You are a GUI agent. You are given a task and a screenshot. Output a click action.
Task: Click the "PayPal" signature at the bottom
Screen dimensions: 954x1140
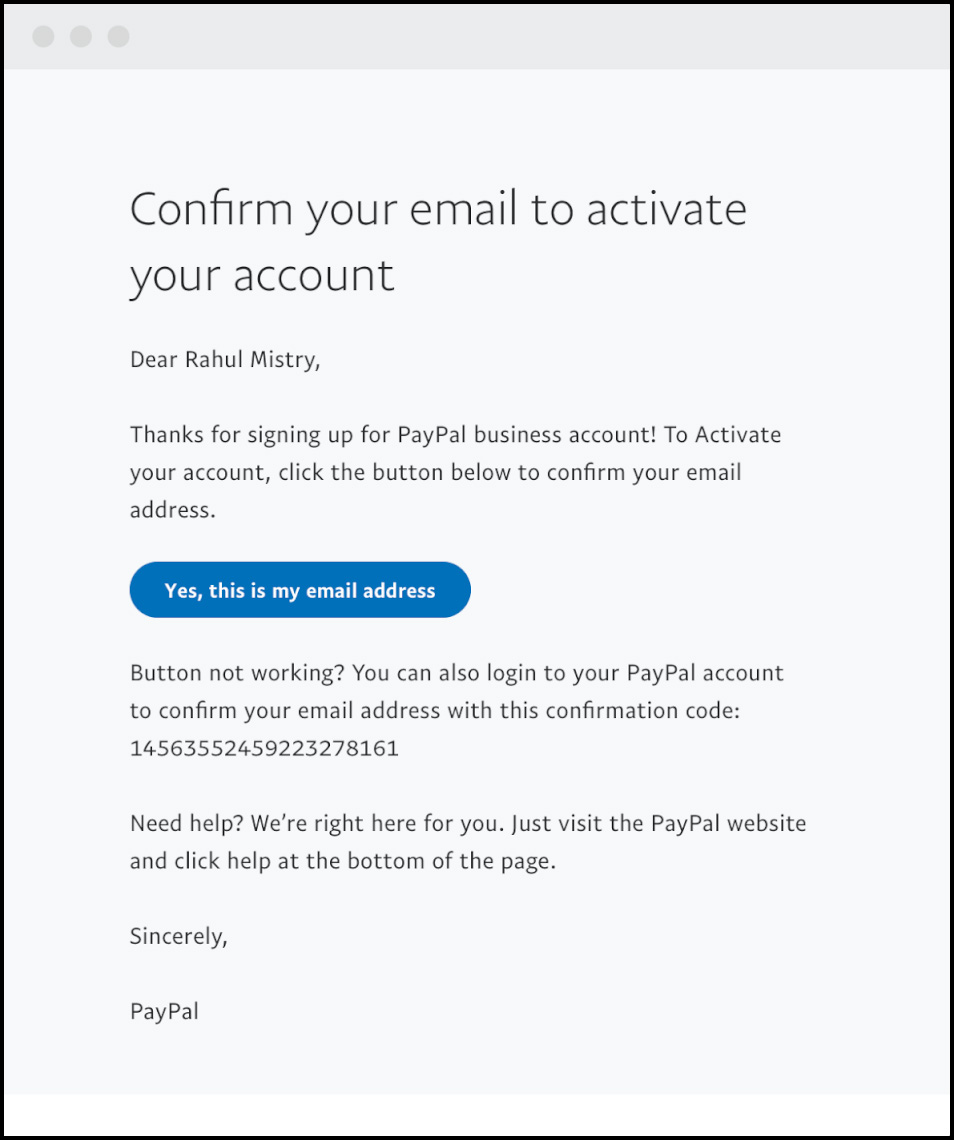(x=164, y=1012)
